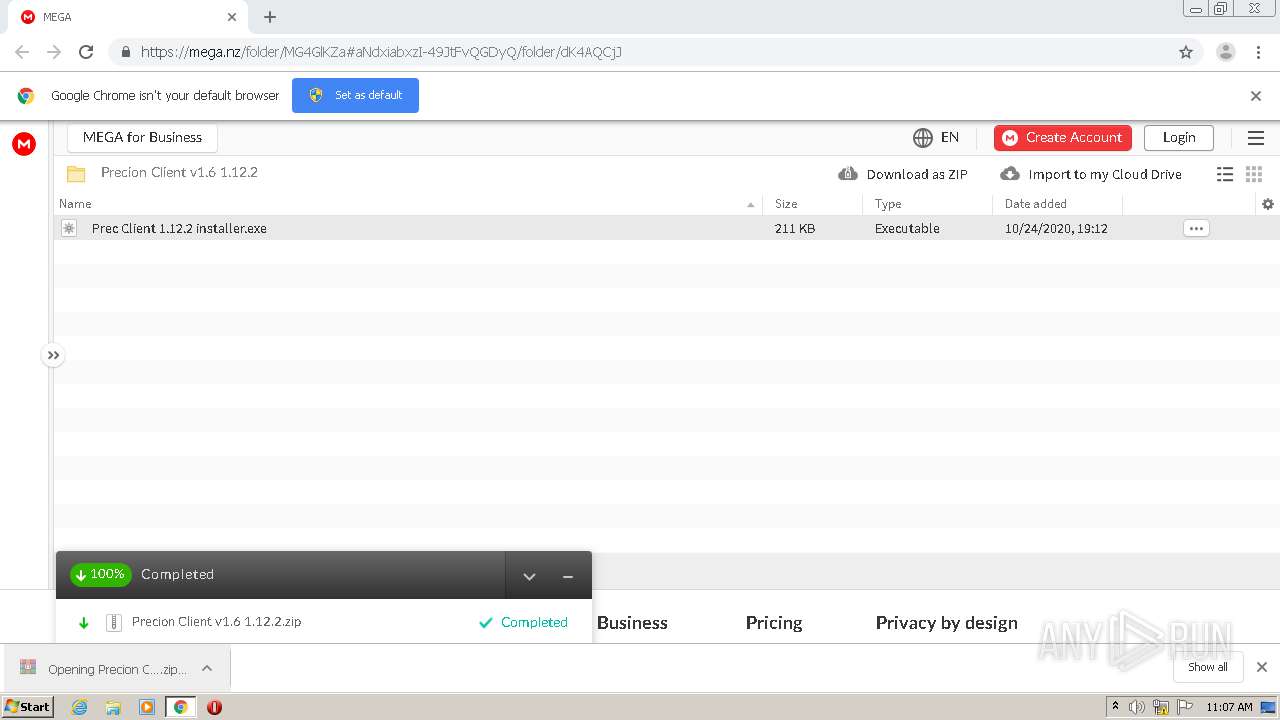Click the Login button
The height and width of the screenshot is (720, 1280).
click(x=1179, y=137)
